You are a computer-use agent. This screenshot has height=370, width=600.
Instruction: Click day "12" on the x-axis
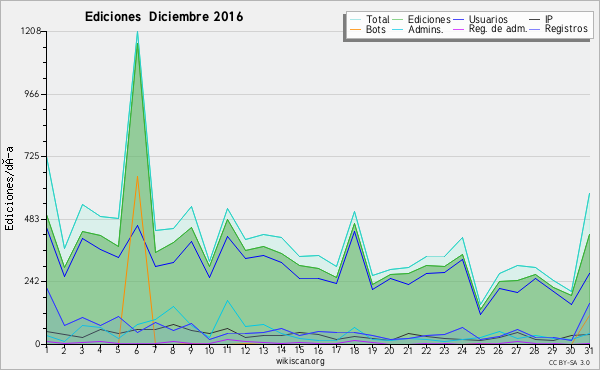(x=245, y=350)
